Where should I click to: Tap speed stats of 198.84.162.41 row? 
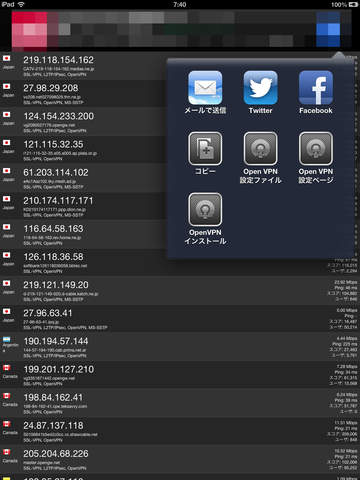(x=343, y=403)
